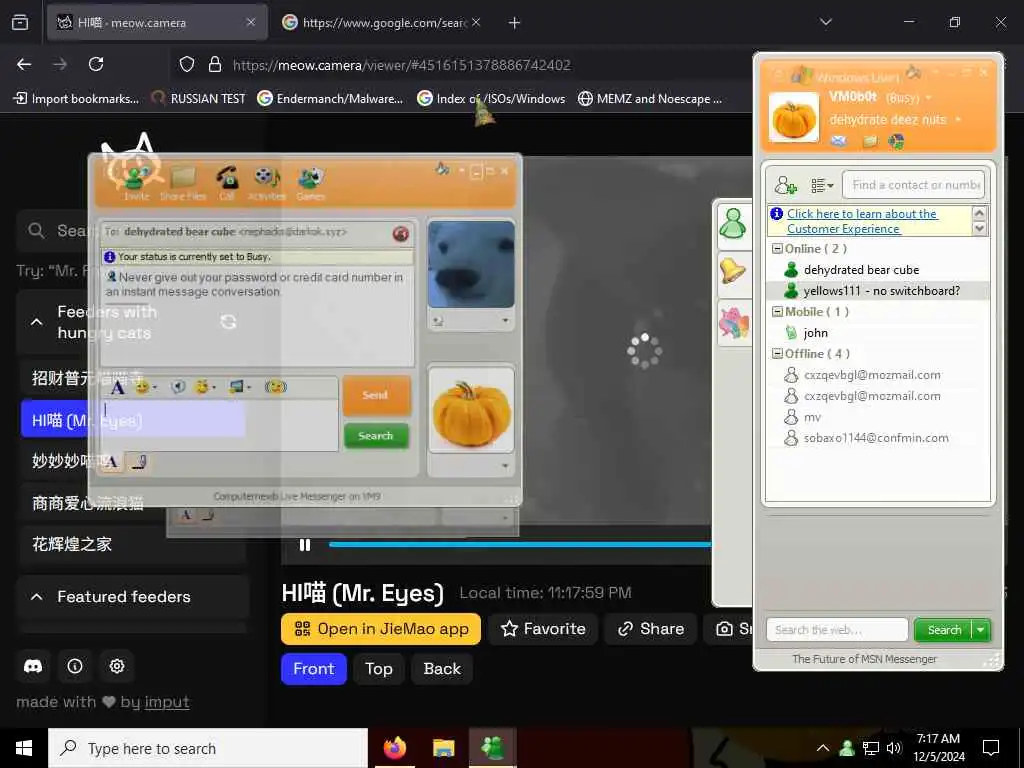
Task: Collapse the Online contacts group
Action: tap(777, 249)
